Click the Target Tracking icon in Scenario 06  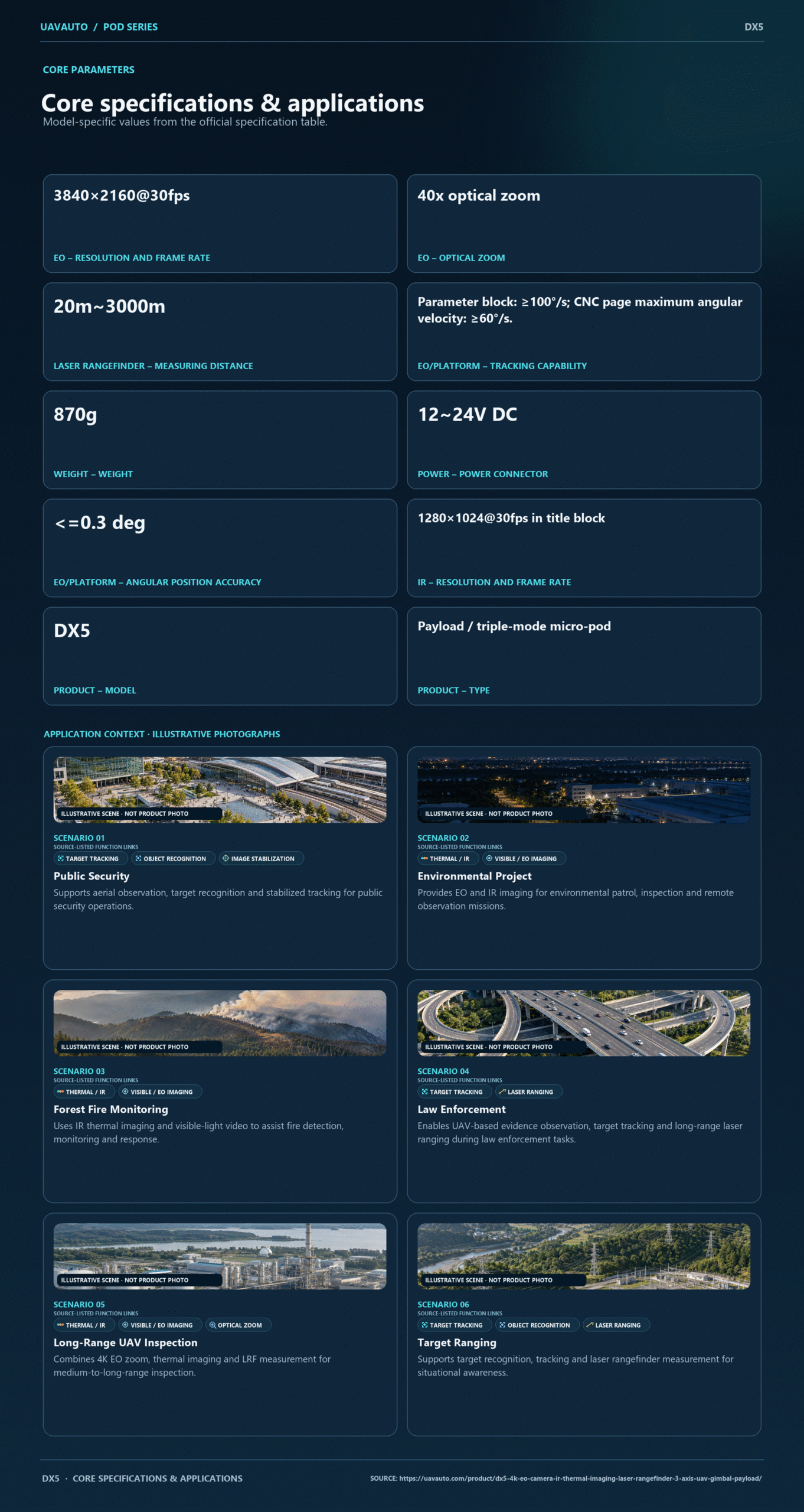coord(424,1325)
